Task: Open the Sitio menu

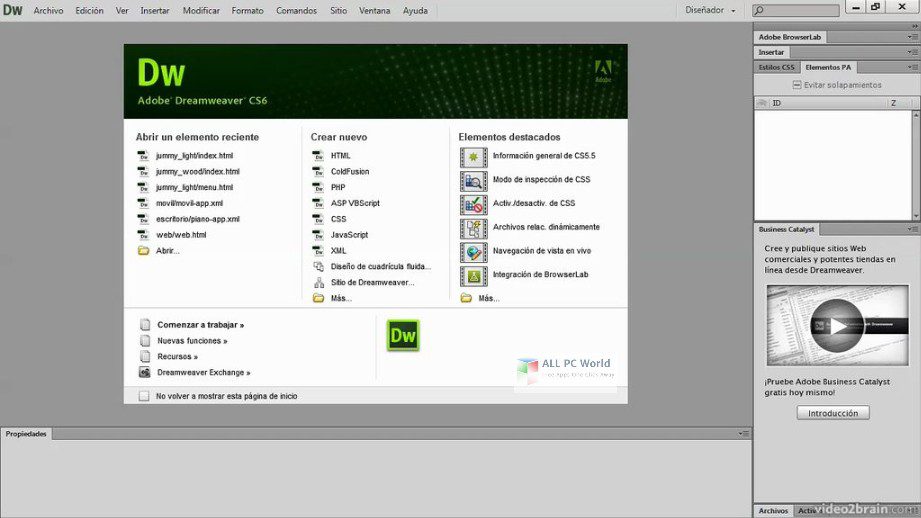Action: tap(338, 11)
